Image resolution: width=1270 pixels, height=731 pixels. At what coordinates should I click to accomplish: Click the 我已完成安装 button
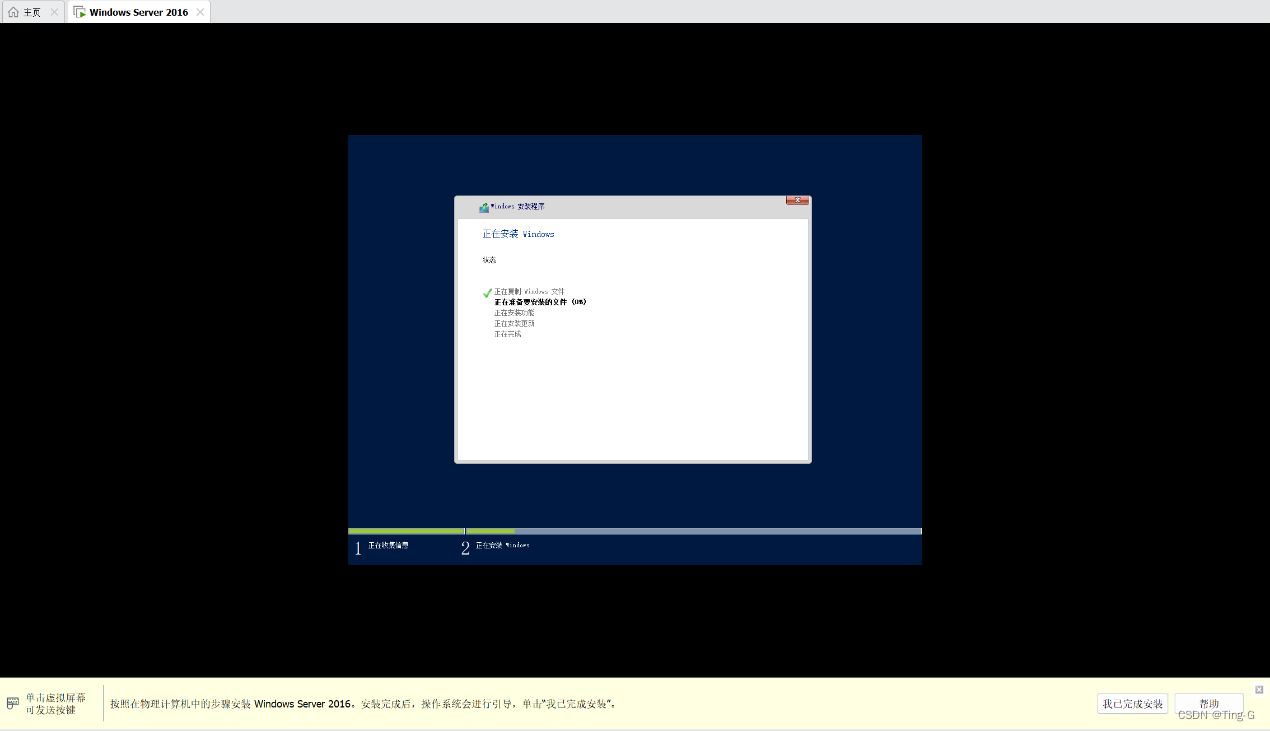[1132, 704]
